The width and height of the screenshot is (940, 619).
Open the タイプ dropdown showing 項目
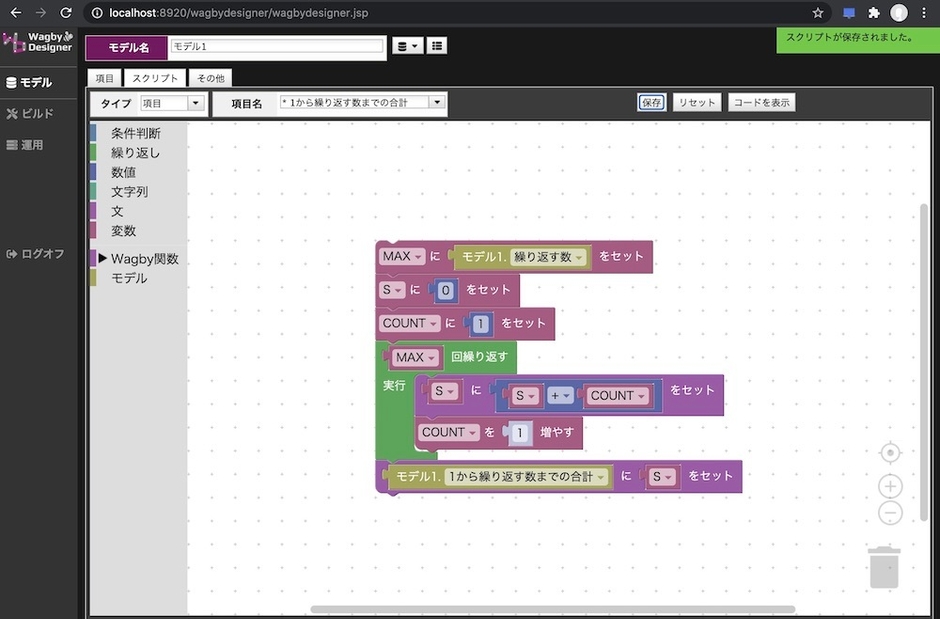[x=172, y=102]
